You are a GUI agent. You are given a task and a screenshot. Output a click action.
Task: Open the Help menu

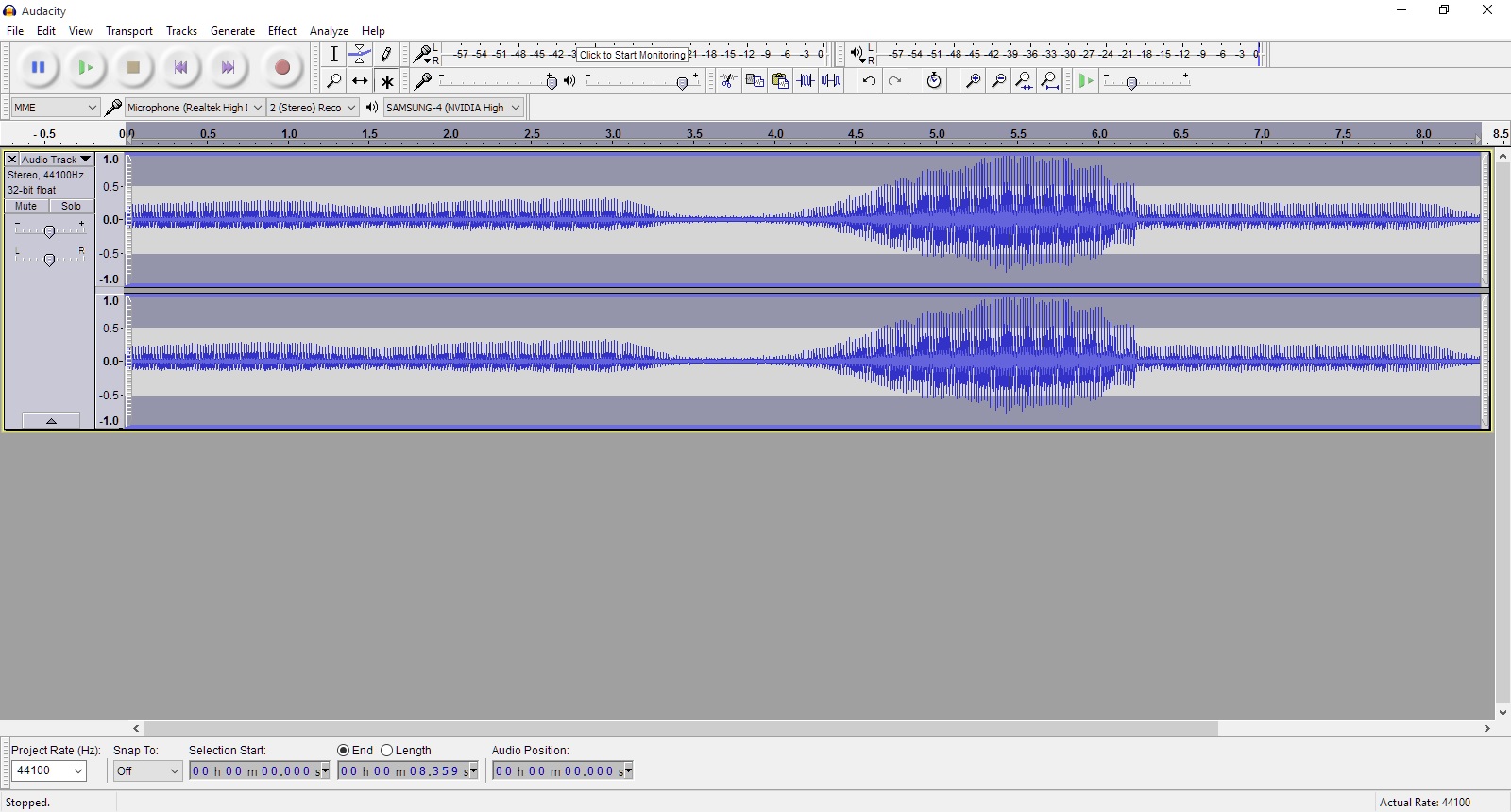click(373, 31)
